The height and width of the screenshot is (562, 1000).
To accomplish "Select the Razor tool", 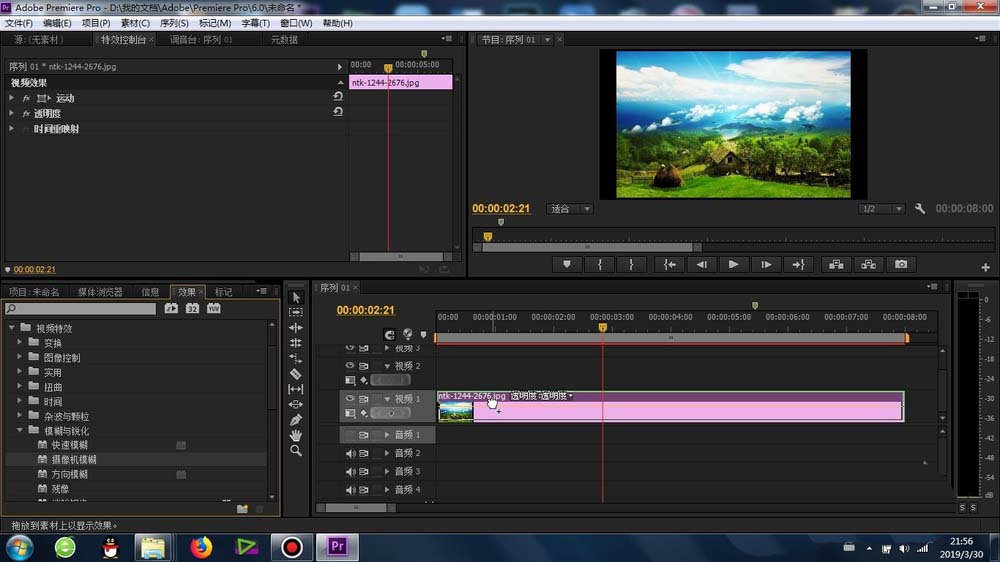I will click(x=296, y=374).
